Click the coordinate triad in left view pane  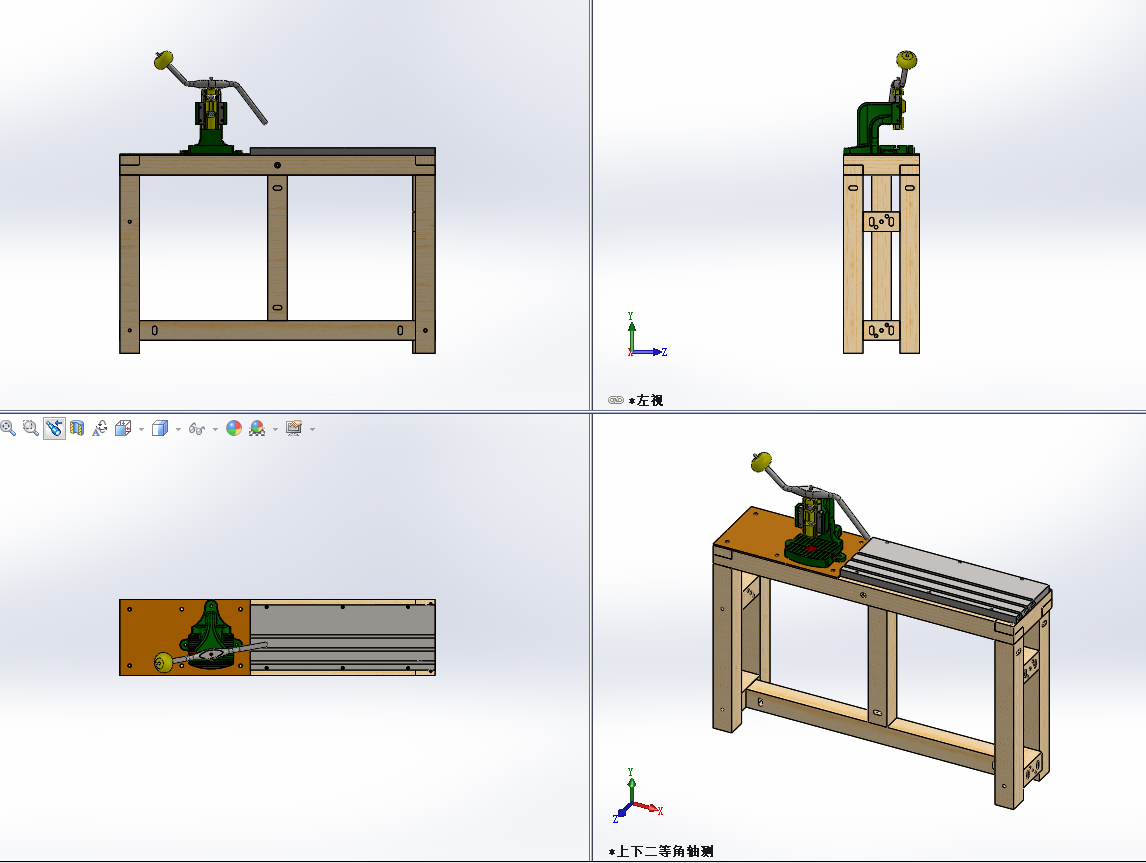[x=647, y=335]
